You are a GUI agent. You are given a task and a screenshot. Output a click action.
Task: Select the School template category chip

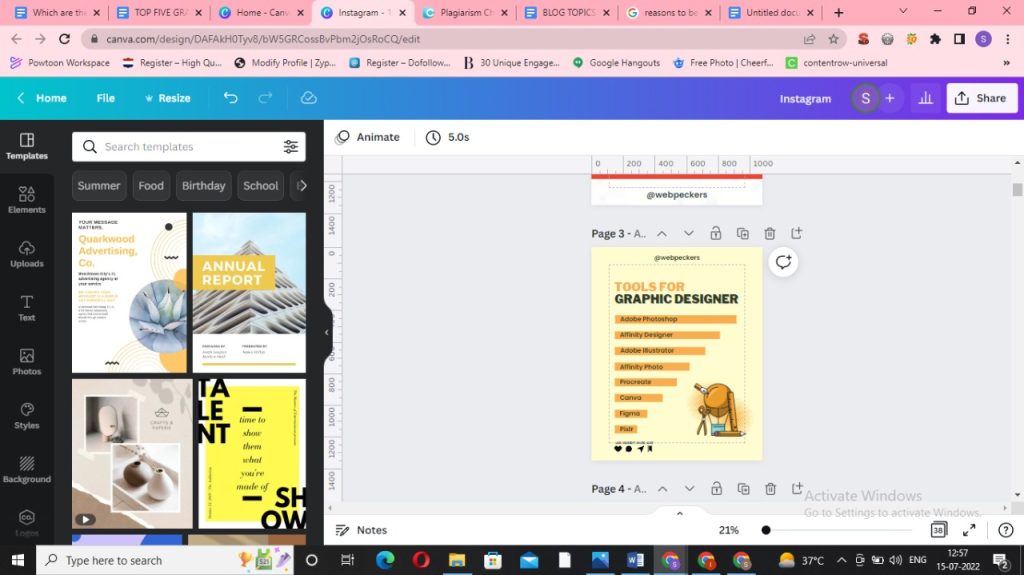[261, 186]
